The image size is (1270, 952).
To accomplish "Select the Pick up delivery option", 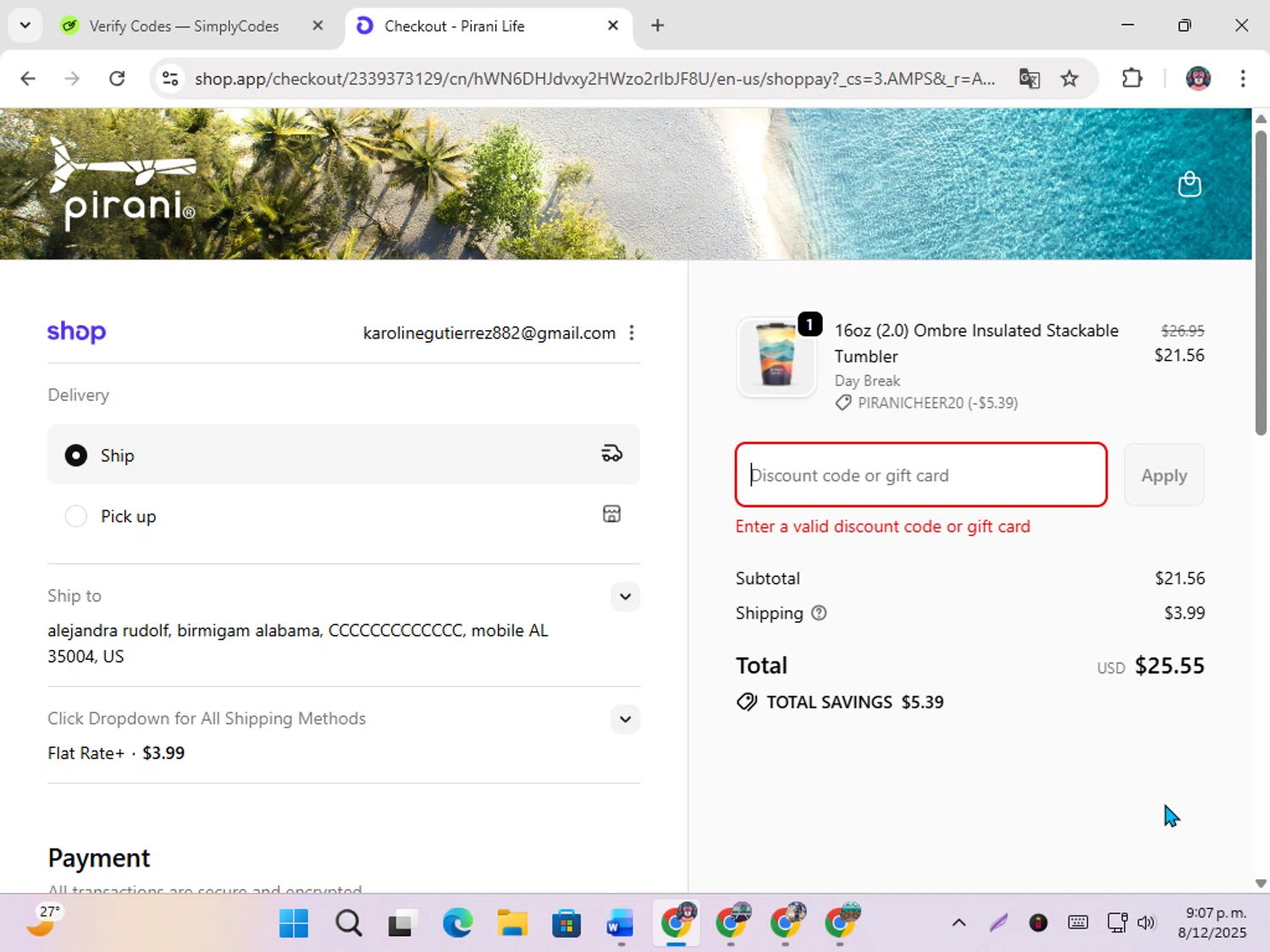I will coord(344,516).
